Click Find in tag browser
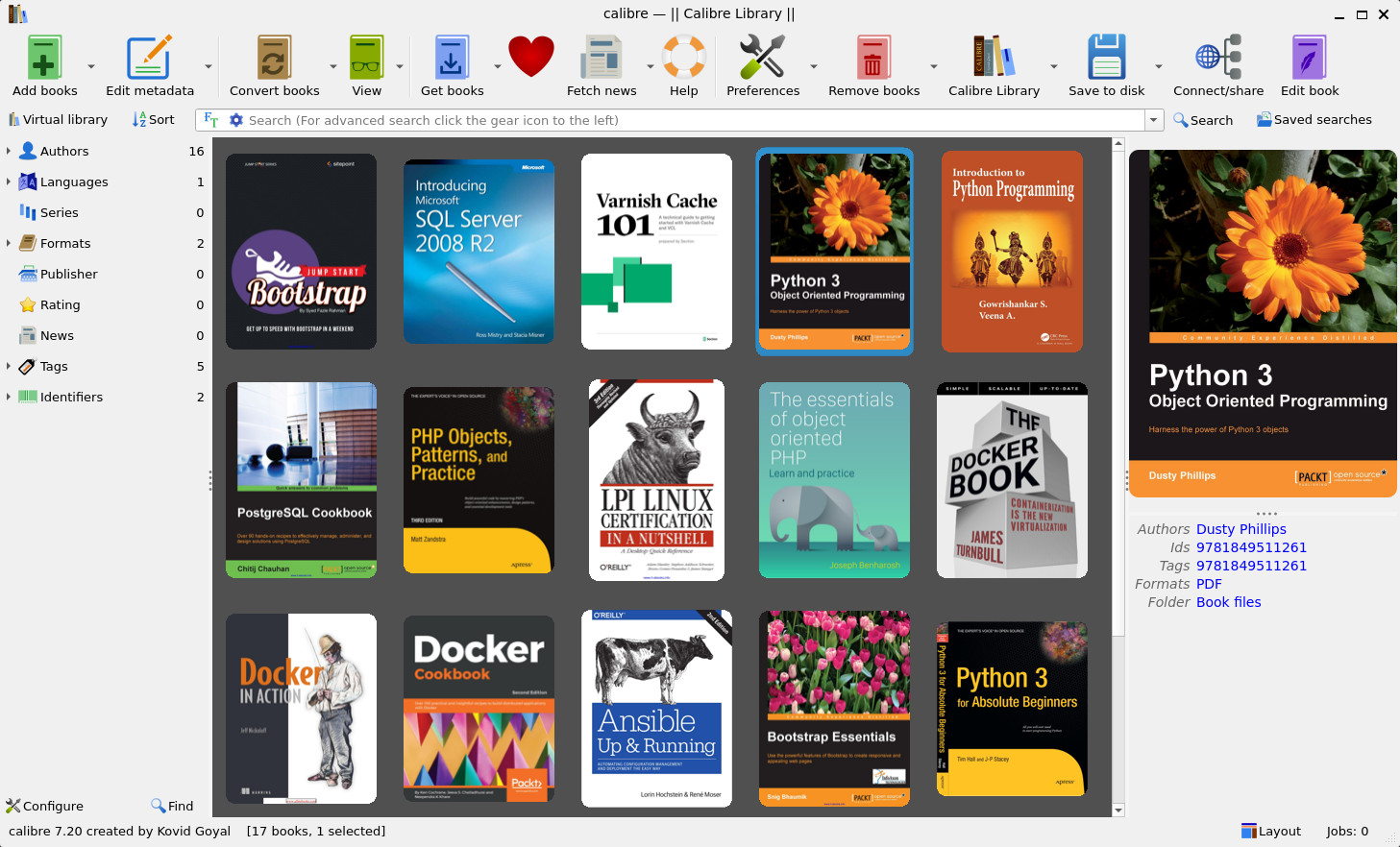1400x847 pixels. point(172,806)
